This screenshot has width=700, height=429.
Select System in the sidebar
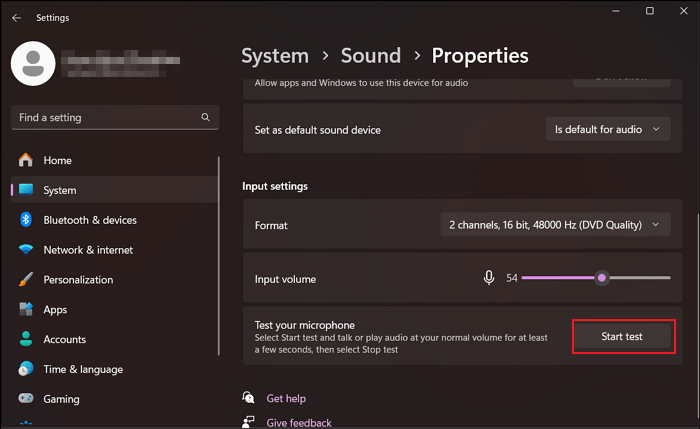click(x=60, y=190)
